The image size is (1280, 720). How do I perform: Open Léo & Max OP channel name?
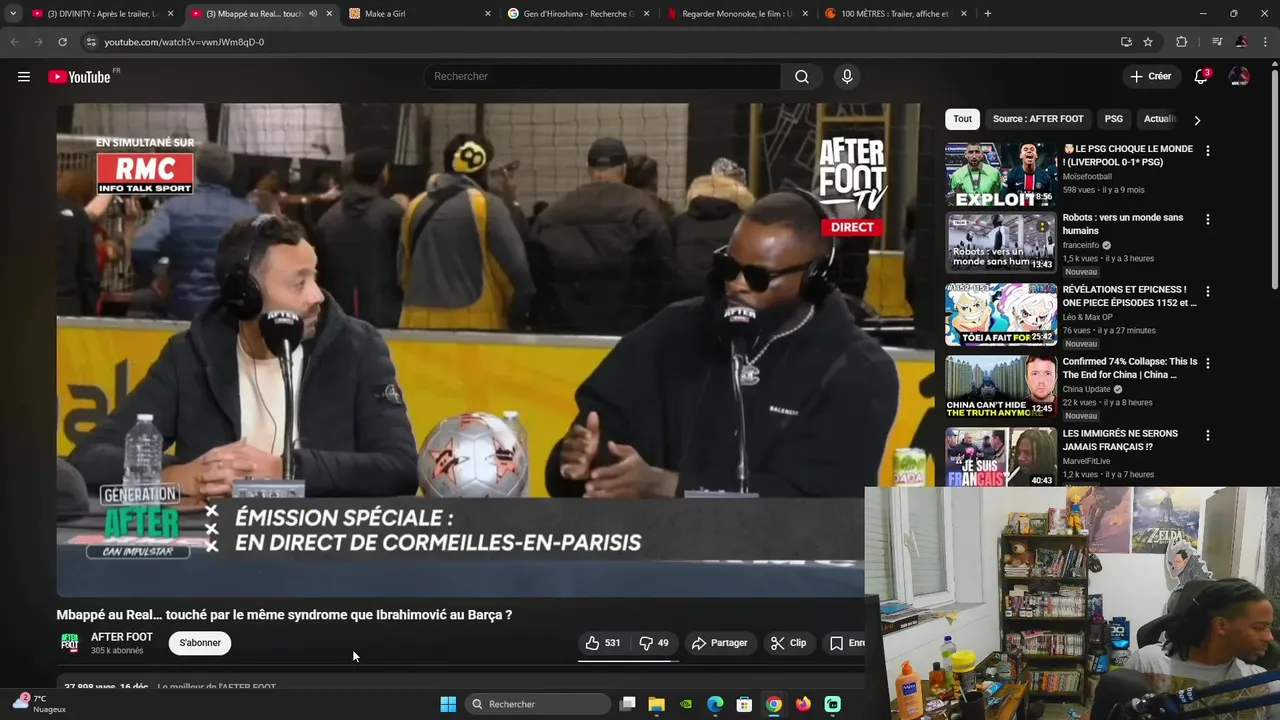point(1087,318)
